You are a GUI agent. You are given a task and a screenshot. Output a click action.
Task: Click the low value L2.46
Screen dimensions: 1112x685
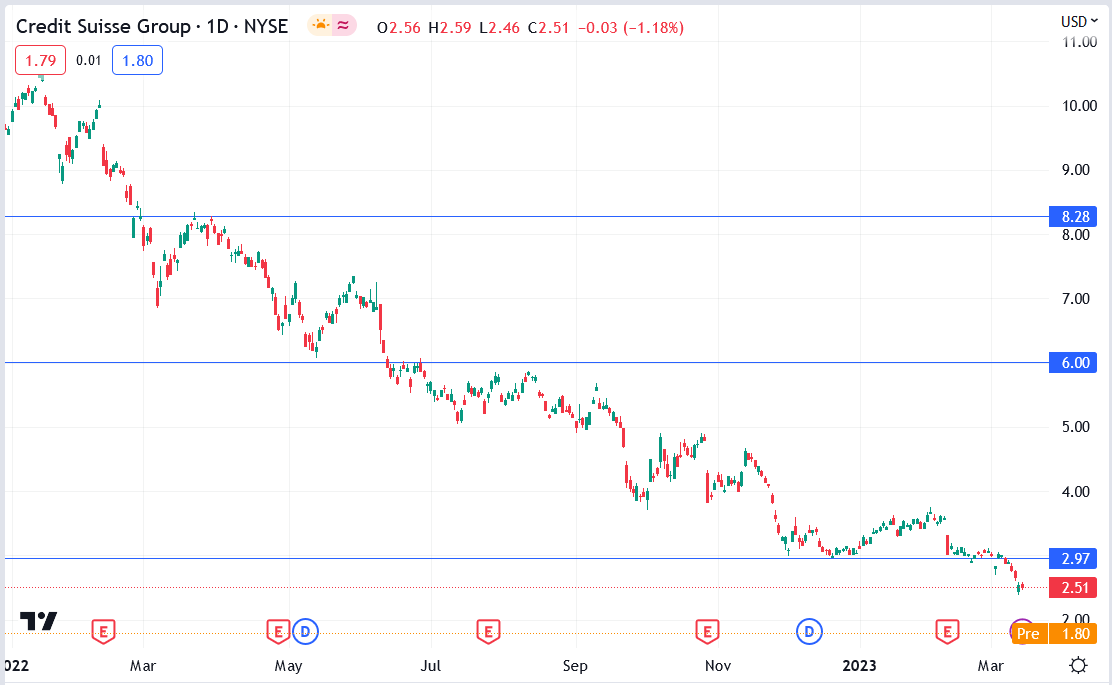[499, 28]
